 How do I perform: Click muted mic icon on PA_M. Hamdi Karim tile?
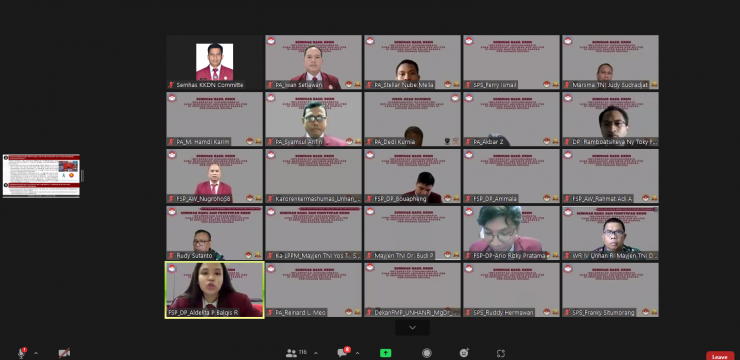(x=171, y=142)
